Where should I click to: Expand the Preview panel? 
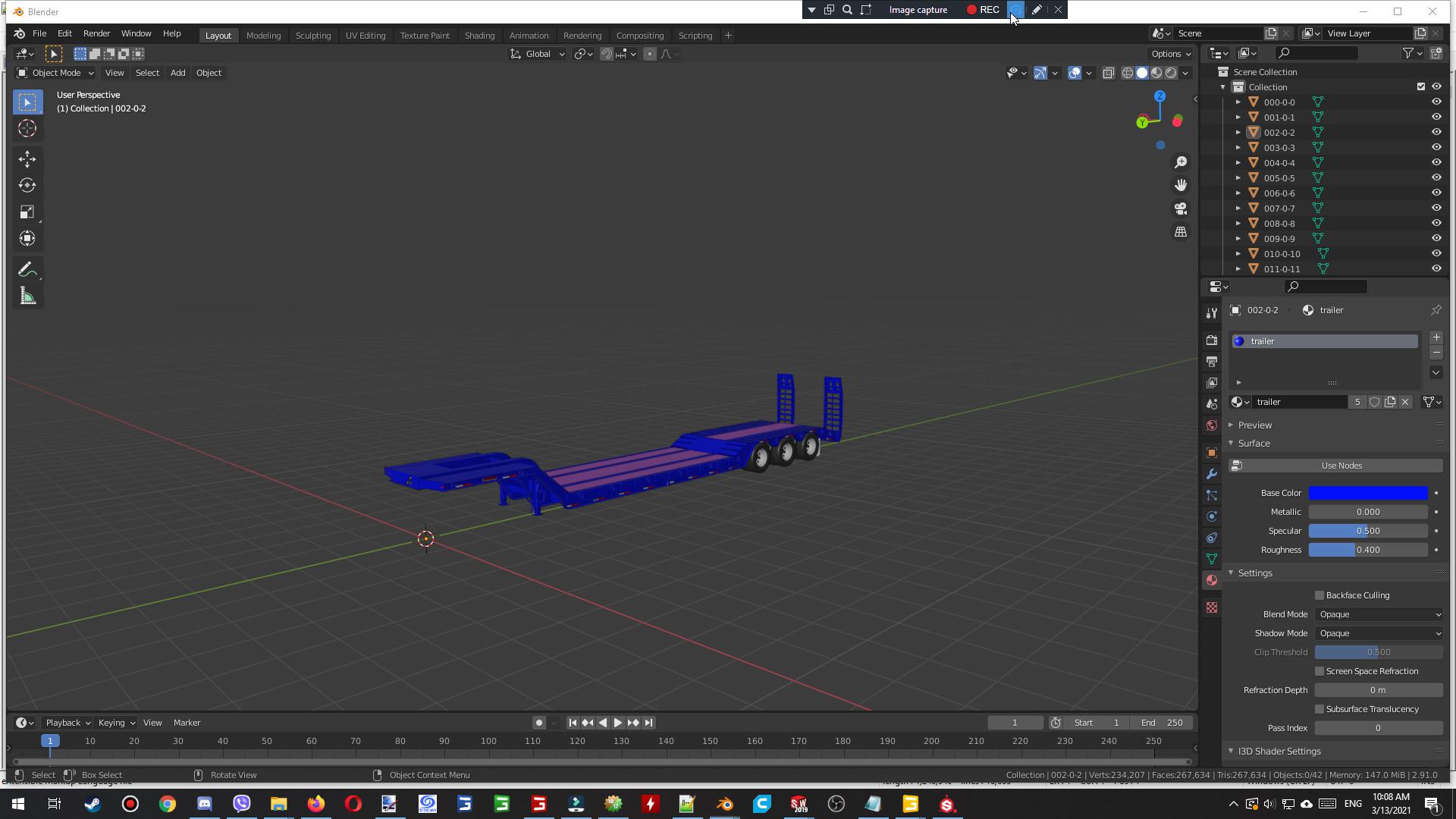pos(1254,425)
